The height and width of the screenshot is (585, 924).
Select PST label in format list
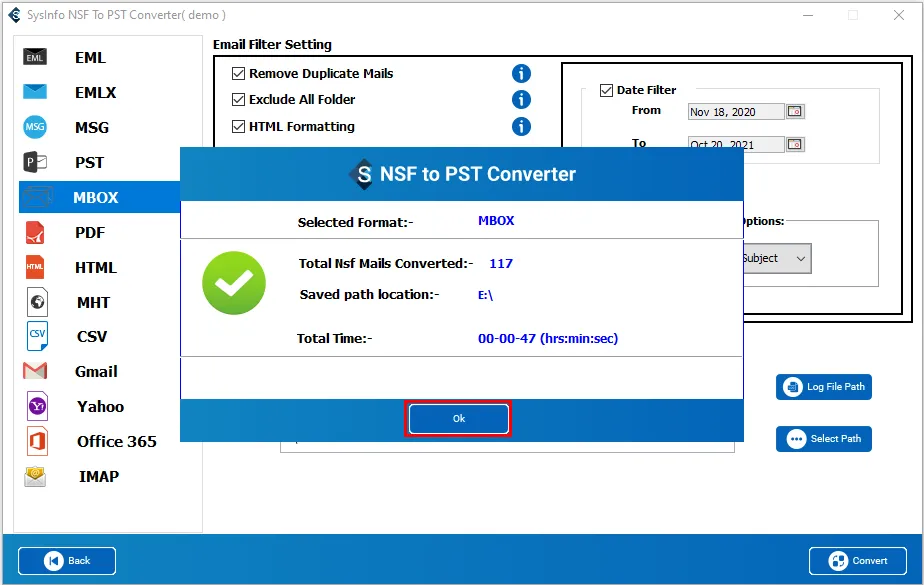coord(89,162)
